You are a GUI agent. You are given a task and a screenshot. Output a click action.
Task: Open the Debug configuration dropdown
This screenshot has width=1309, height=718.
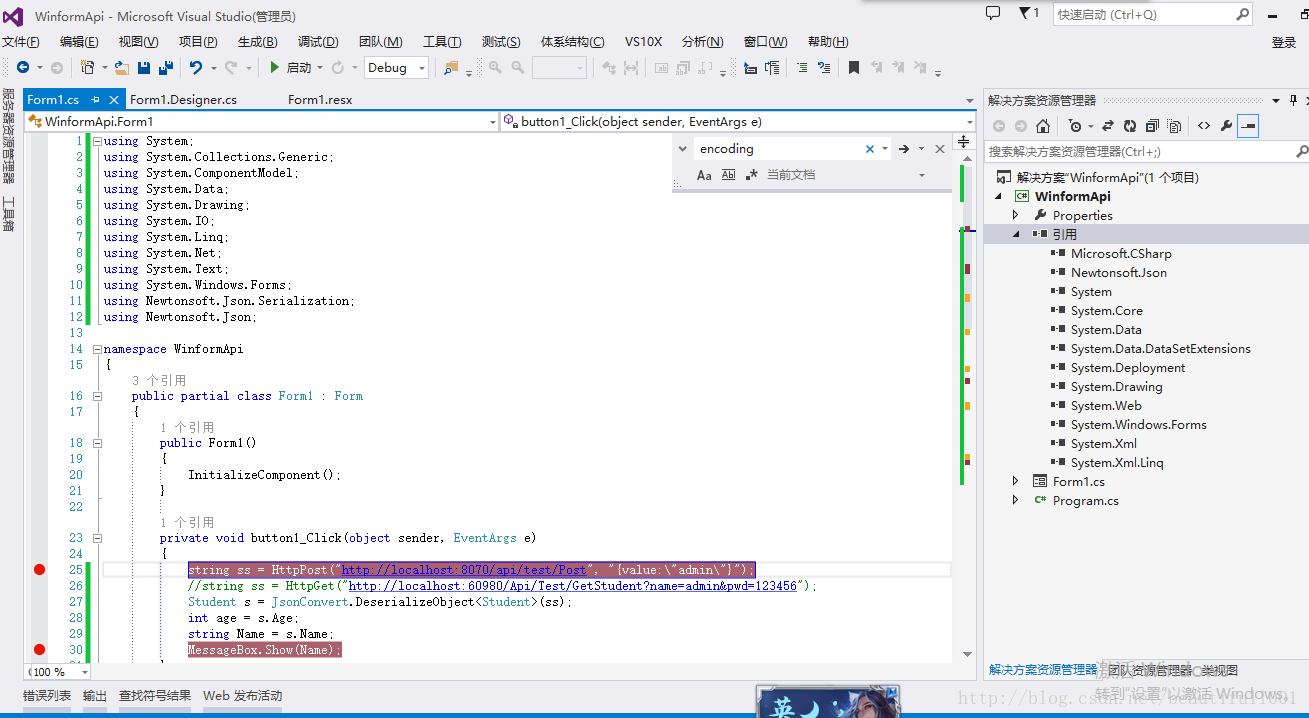coord(396,68)
